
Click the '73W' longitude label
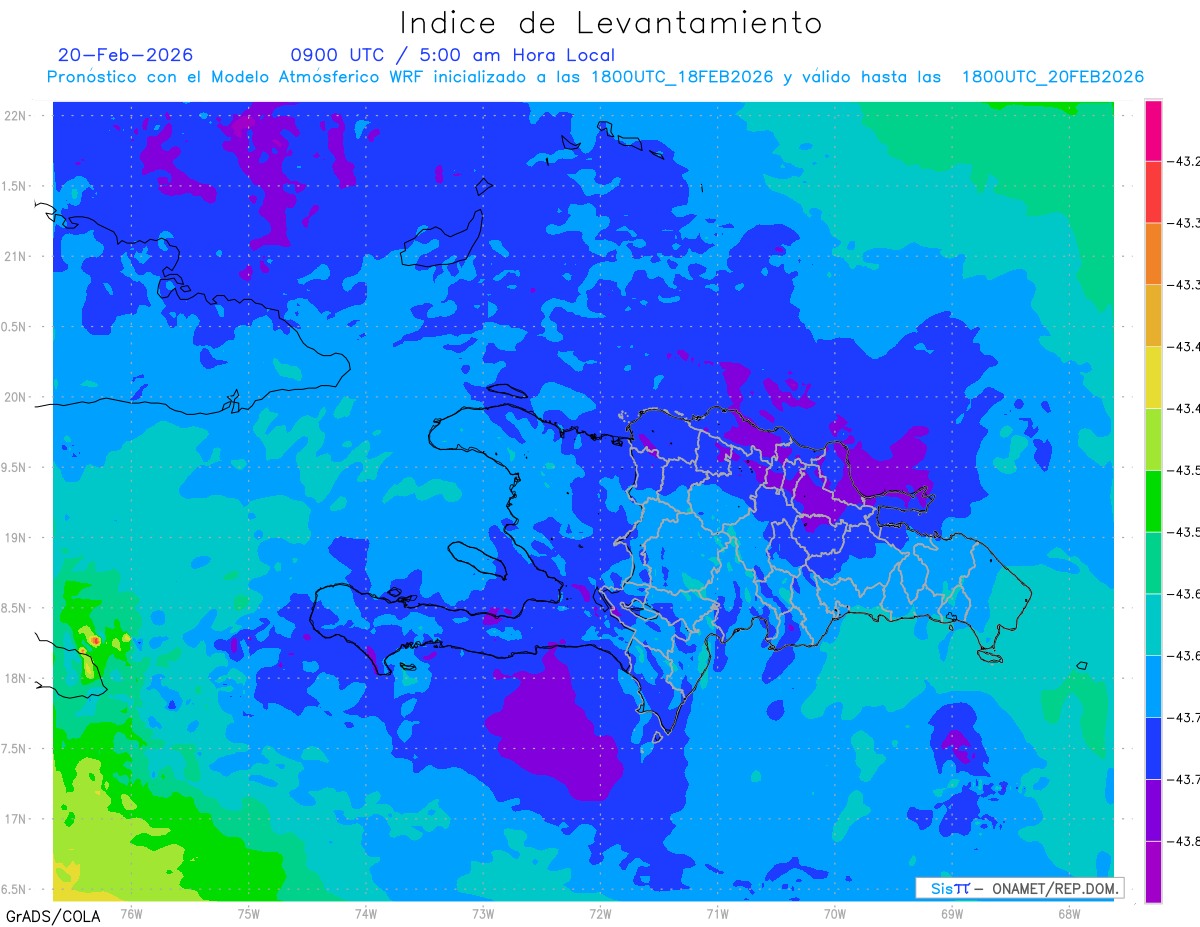pos(483,913)
